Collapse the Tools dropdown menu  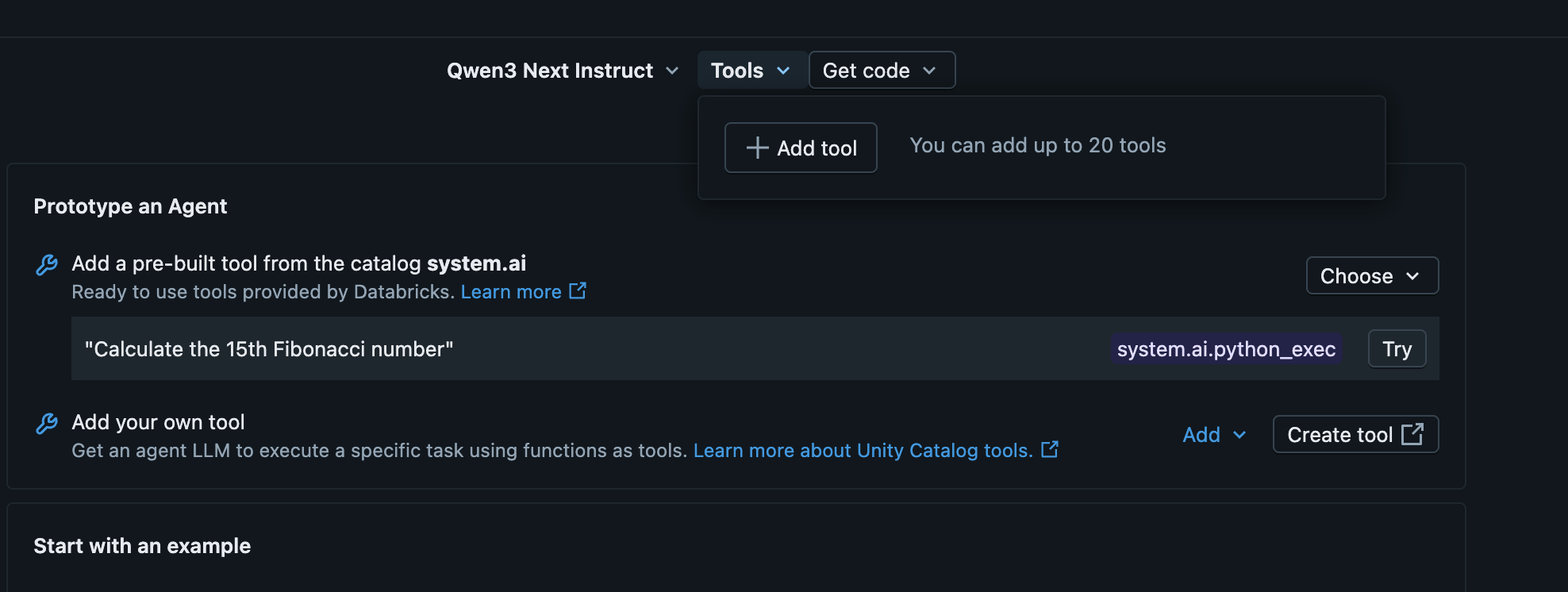point(751,71)
